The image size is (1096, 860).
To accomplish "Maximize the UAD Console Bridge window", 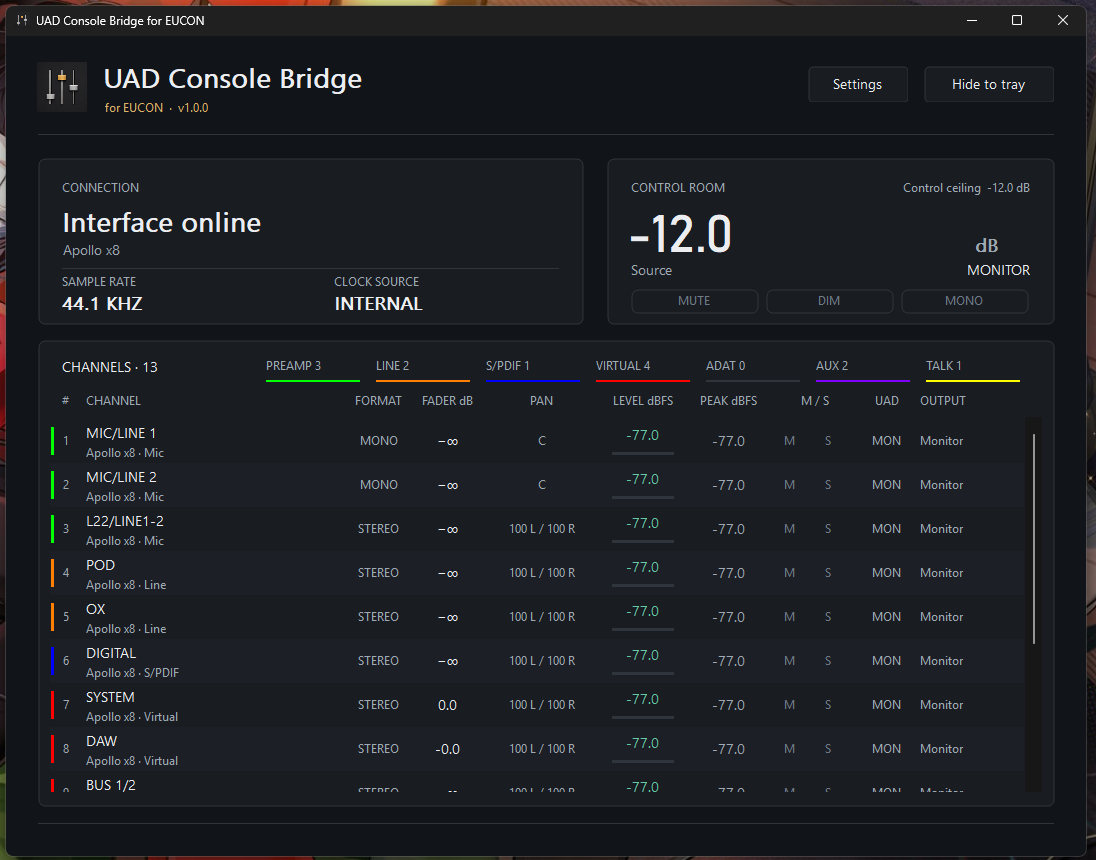I will point(1017,20).
